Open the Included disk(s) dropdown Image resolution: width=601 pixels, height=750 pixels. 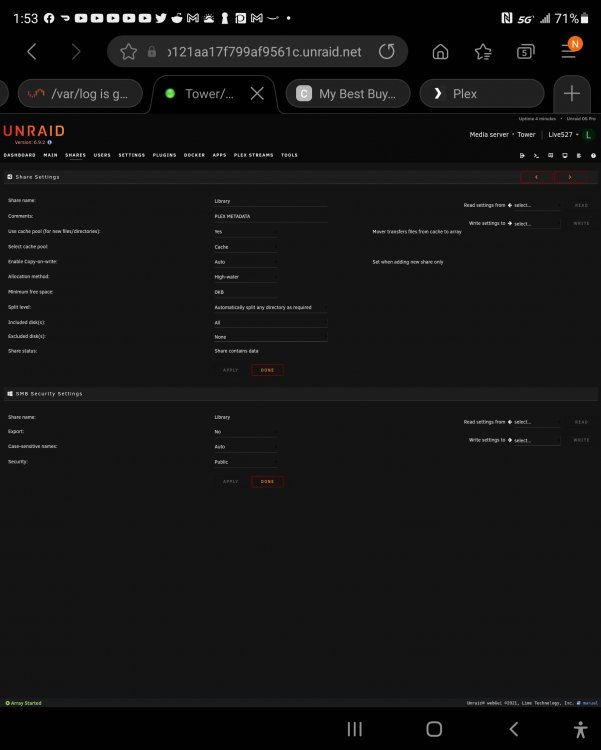click(270, 322)
